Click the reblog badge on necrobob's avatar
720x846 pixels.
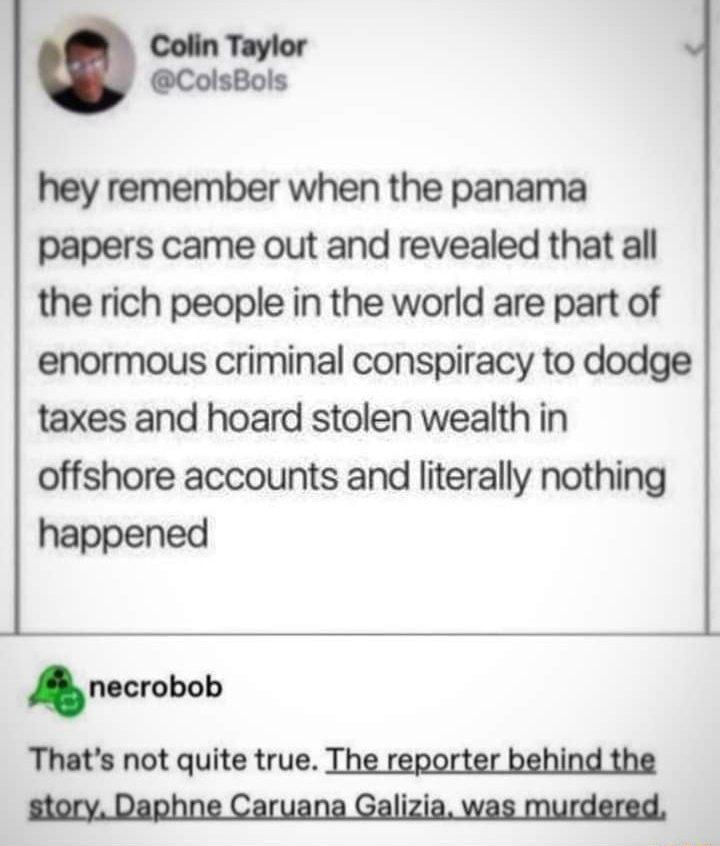tap(72, 703)
